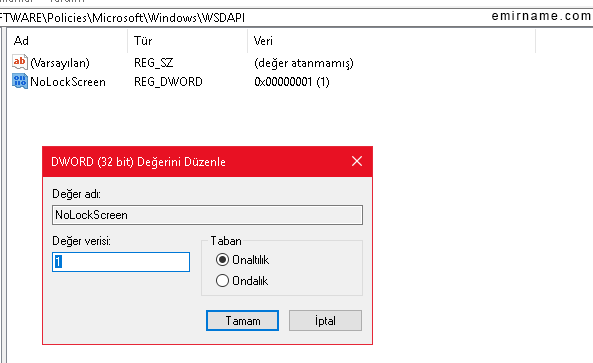Click the Değer verisi input field
Image resolution: width=593 pixels, height=363 pixels.
point(121,262)
